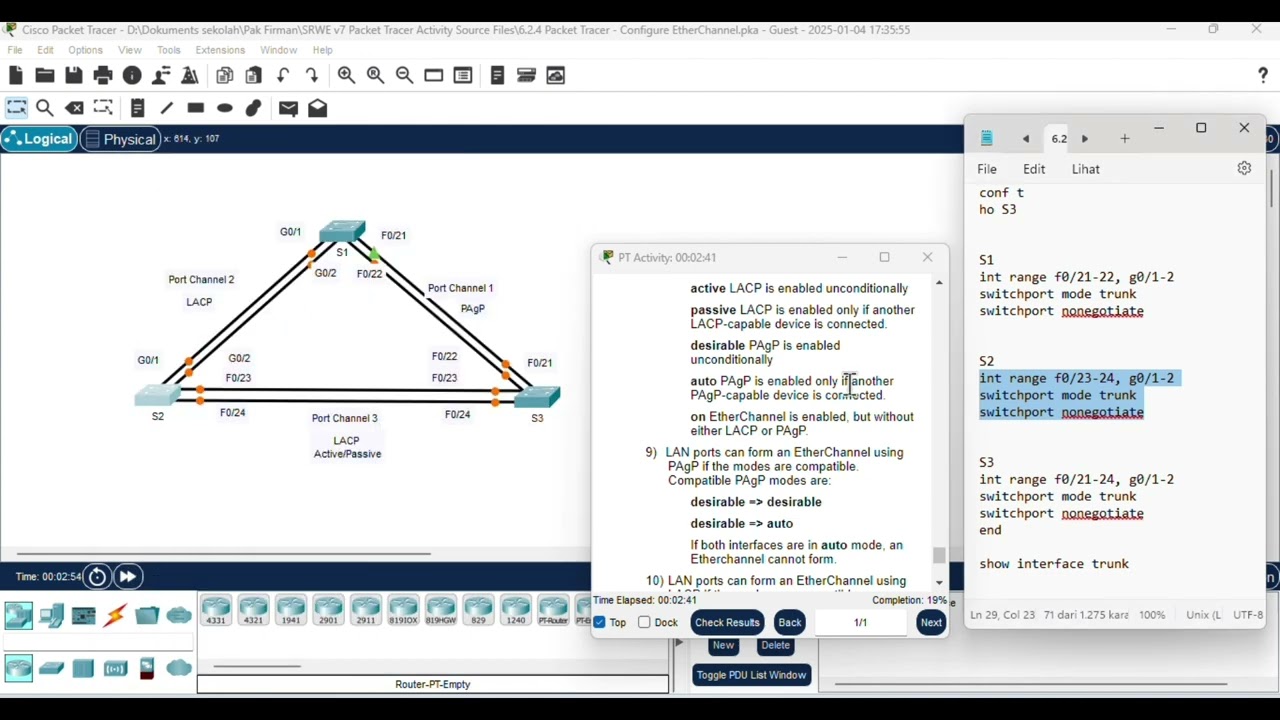This screenshot has height=720, width=1280.
Task: Pick the Select tool
Action: pos(16,108)
